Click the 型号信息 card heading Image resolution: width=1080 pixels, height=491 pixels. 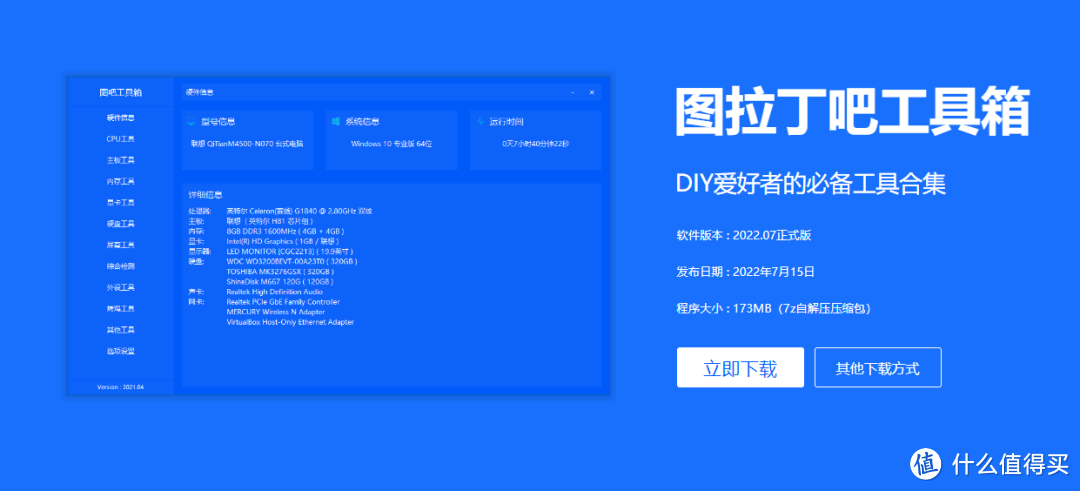[218, 122]
